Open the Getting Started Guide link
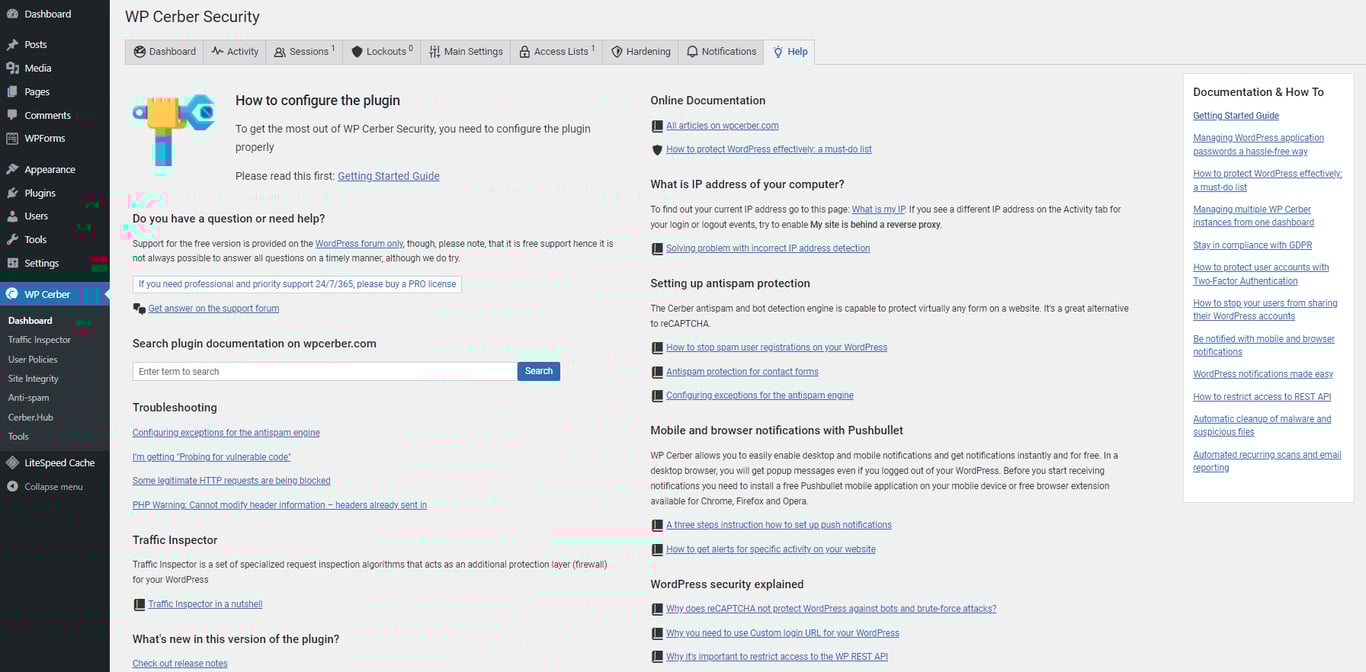The width and height of the screenshot is (1366, 672). click(x=388, y=175)
